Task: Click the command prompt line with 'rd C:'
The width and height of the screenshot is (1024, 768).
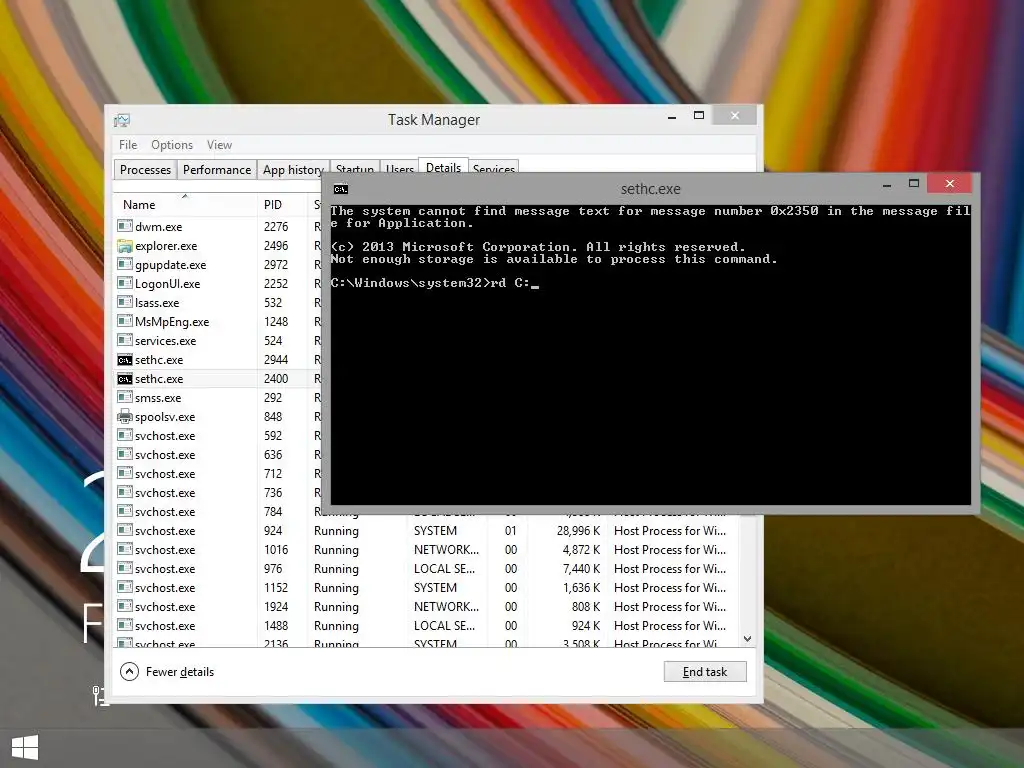Action: click(x=434, y=283)
